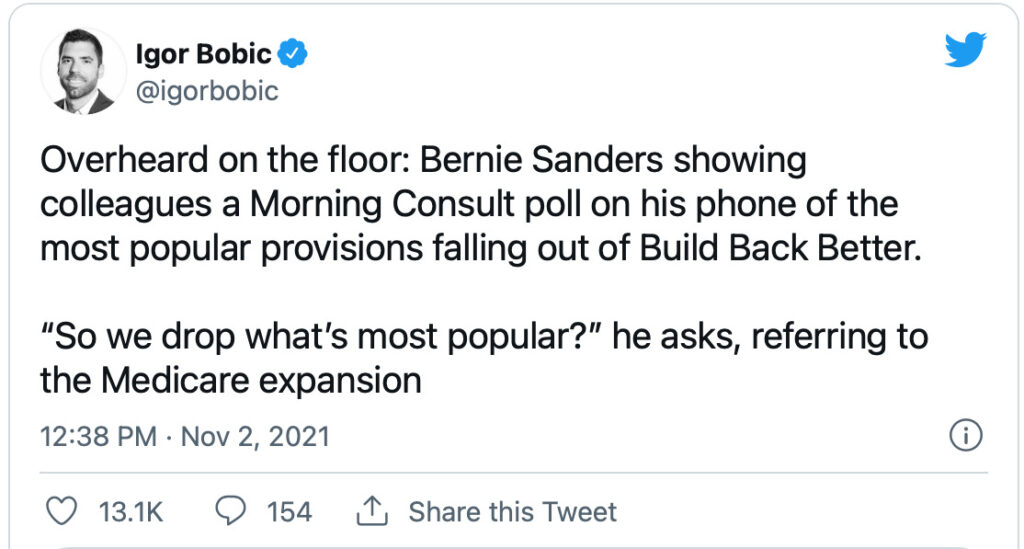Viewport: 1024px width, 549px height.
Task: Click the 12:38 PM time text
Action: pos(98,437)
